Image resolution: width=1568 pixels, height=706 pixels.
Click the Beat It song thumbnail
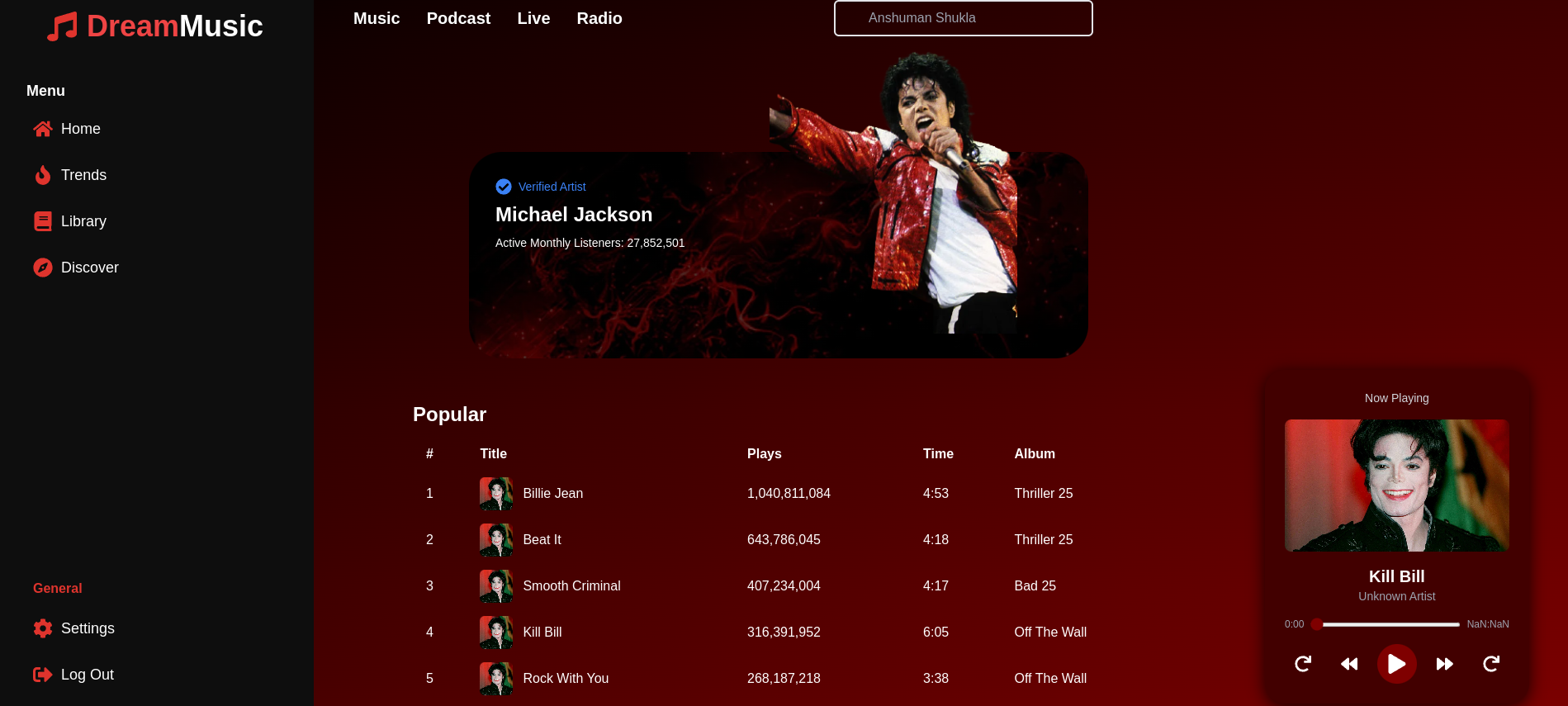[x=496, y=540]
